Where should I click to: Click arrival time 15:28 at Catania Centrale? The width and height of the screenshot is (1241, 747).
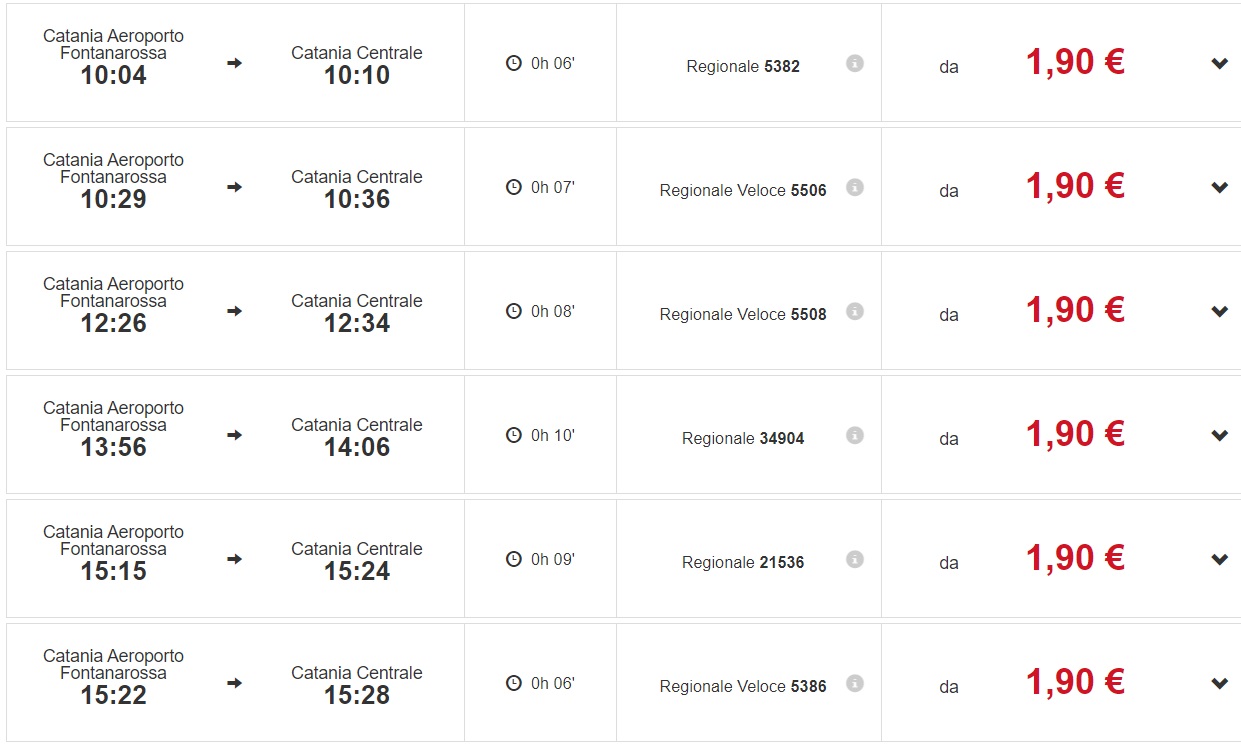tap(357, 695)
